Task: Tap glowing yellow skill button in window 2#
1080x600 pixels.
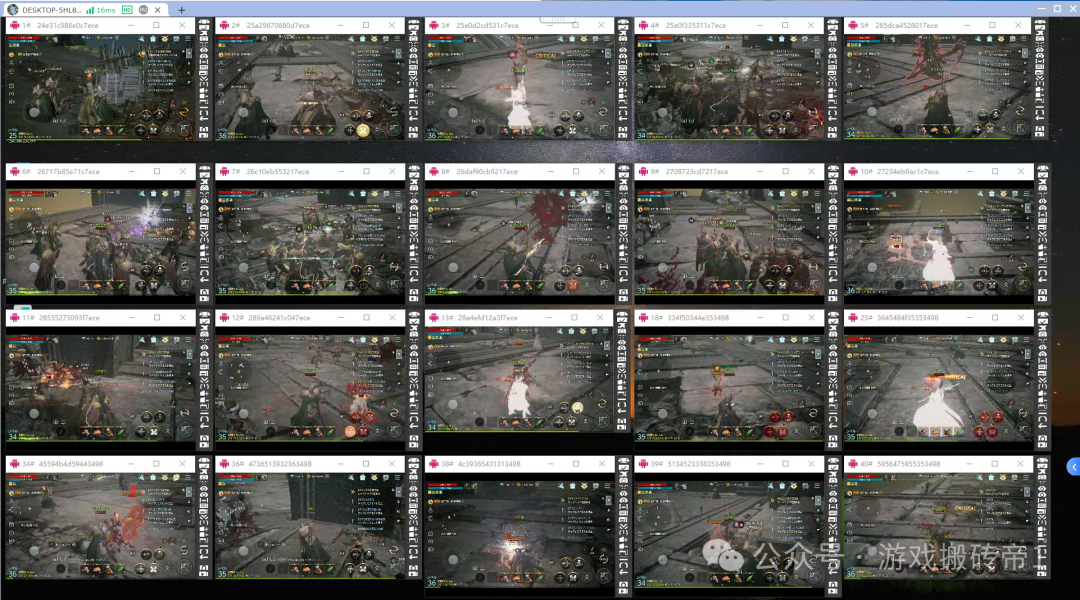Action: click(x=363, y=130)
